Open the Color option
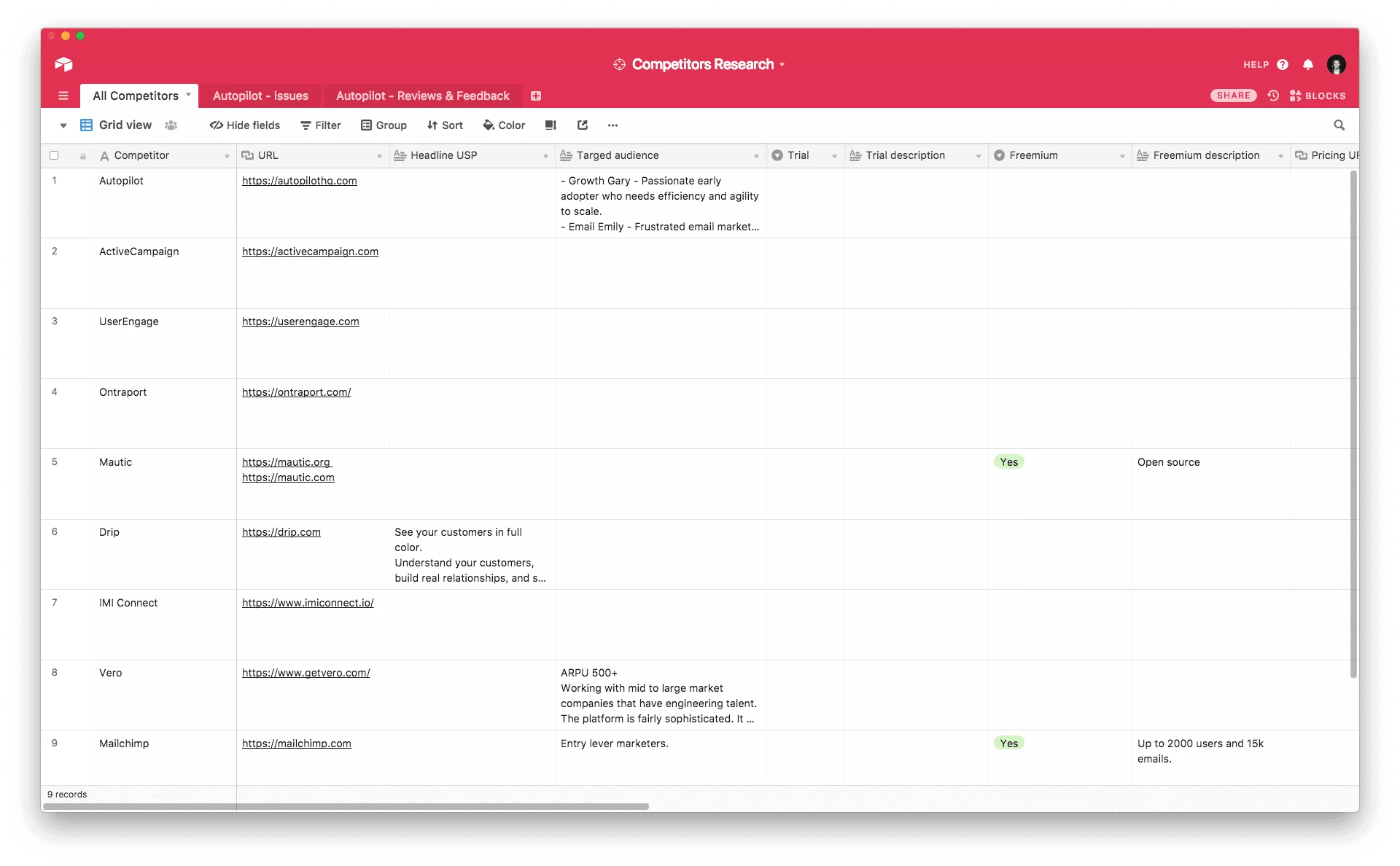Screen dimensions: 1400x866 [504, 125]
